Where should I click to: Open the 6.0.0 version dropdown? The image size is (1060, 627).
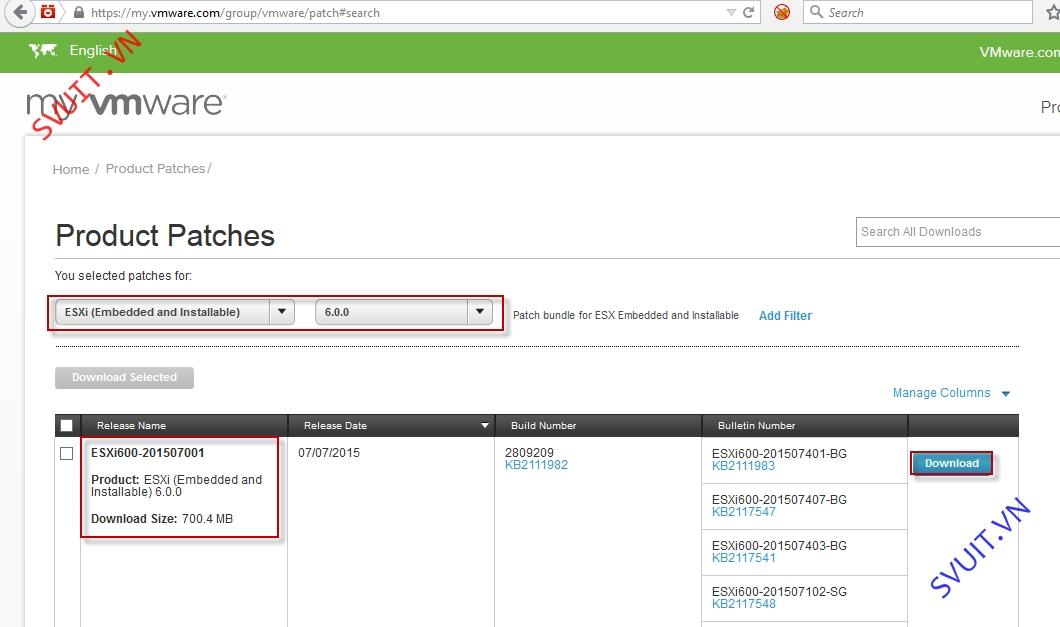404,312
